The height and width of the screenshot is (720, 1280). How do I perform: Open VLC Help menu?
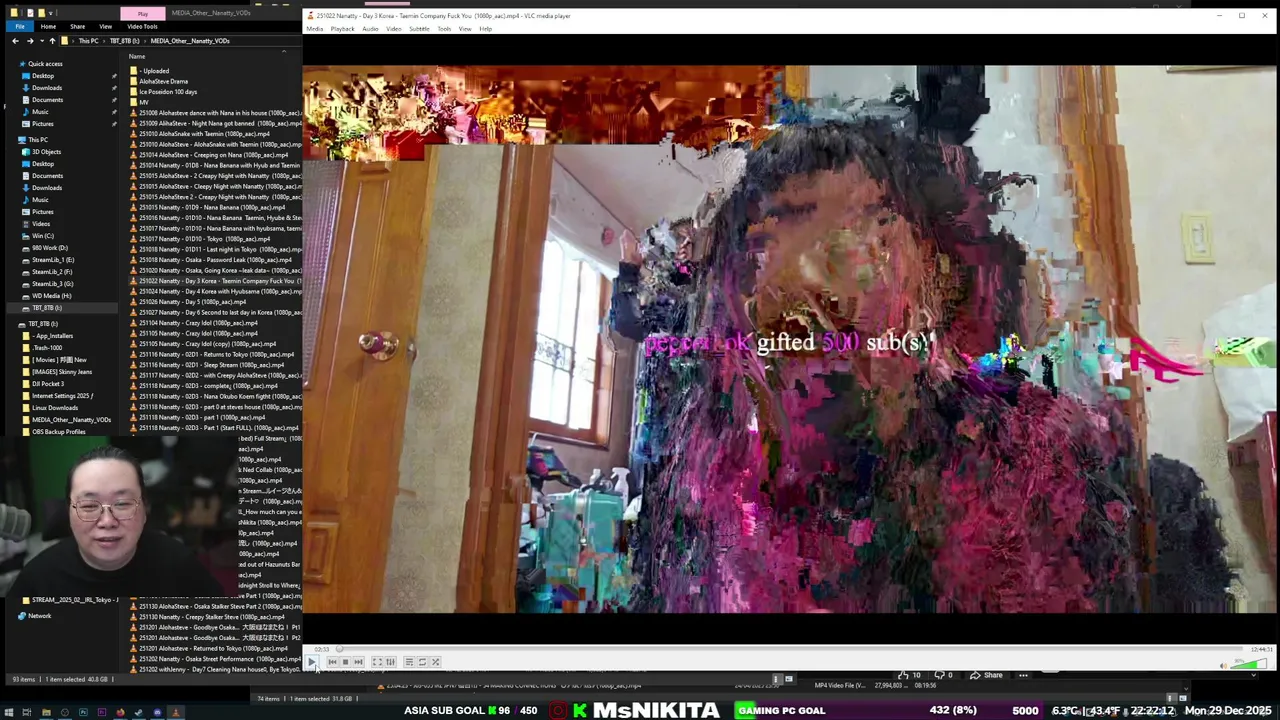pos(485,29)
